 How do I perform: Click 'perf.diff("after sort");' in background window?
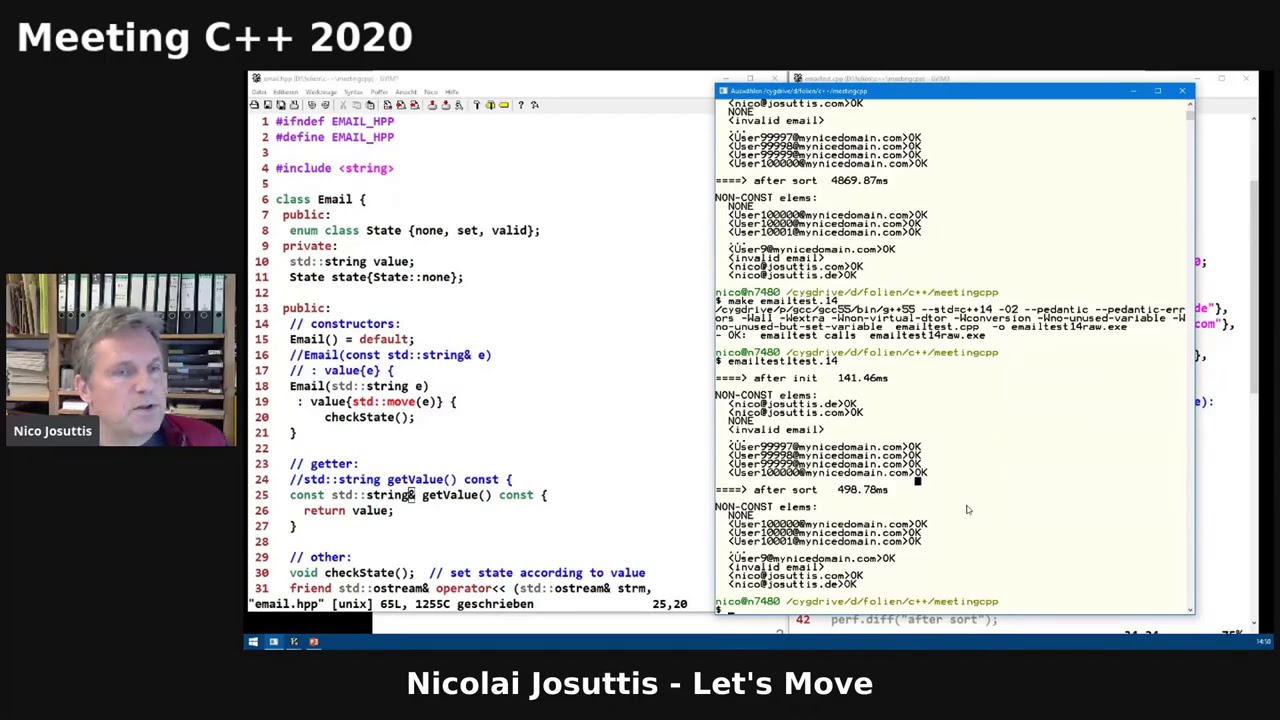click(x=914, y=620)
